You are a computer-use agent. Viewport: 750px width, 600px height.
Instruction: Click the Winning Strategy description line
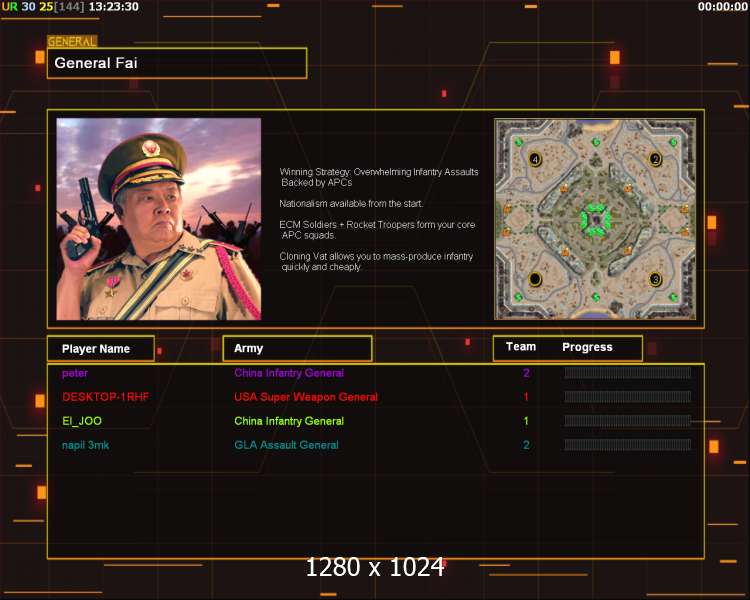[379, 177]
